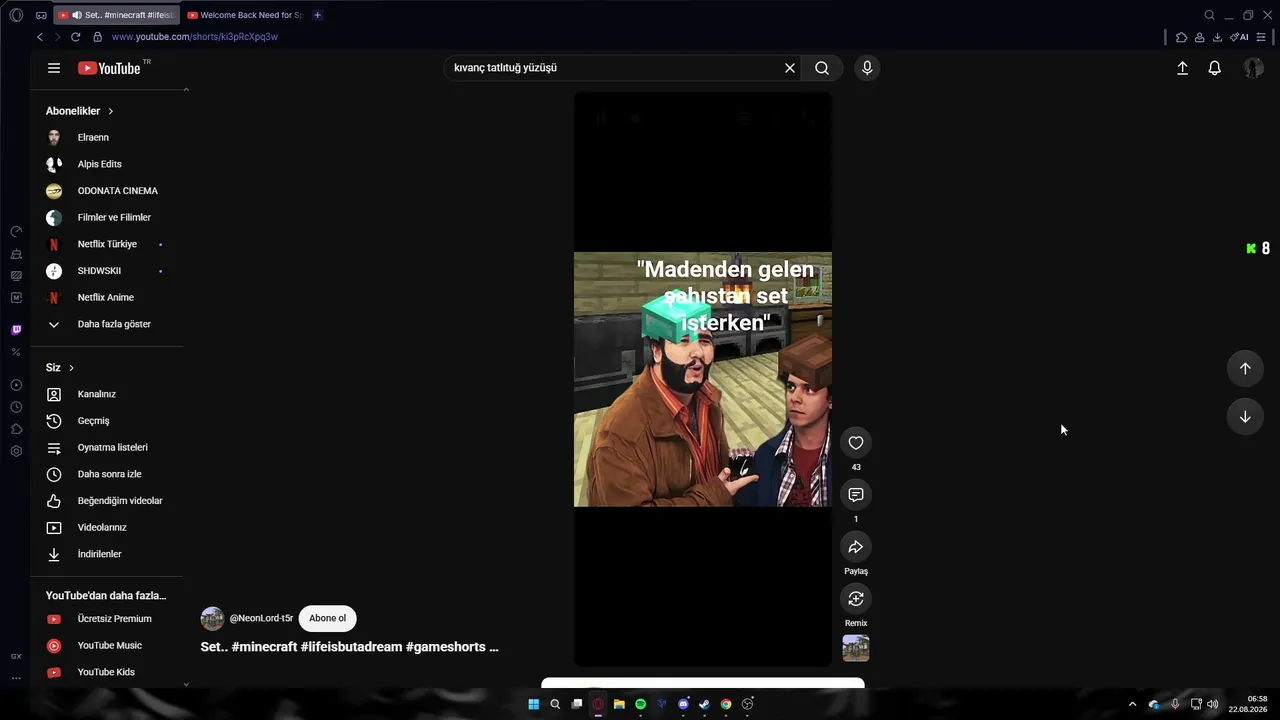Open the account avatar menu
The height and width of the screenshot is (720, 1280).
click(x=1253, y=68)
